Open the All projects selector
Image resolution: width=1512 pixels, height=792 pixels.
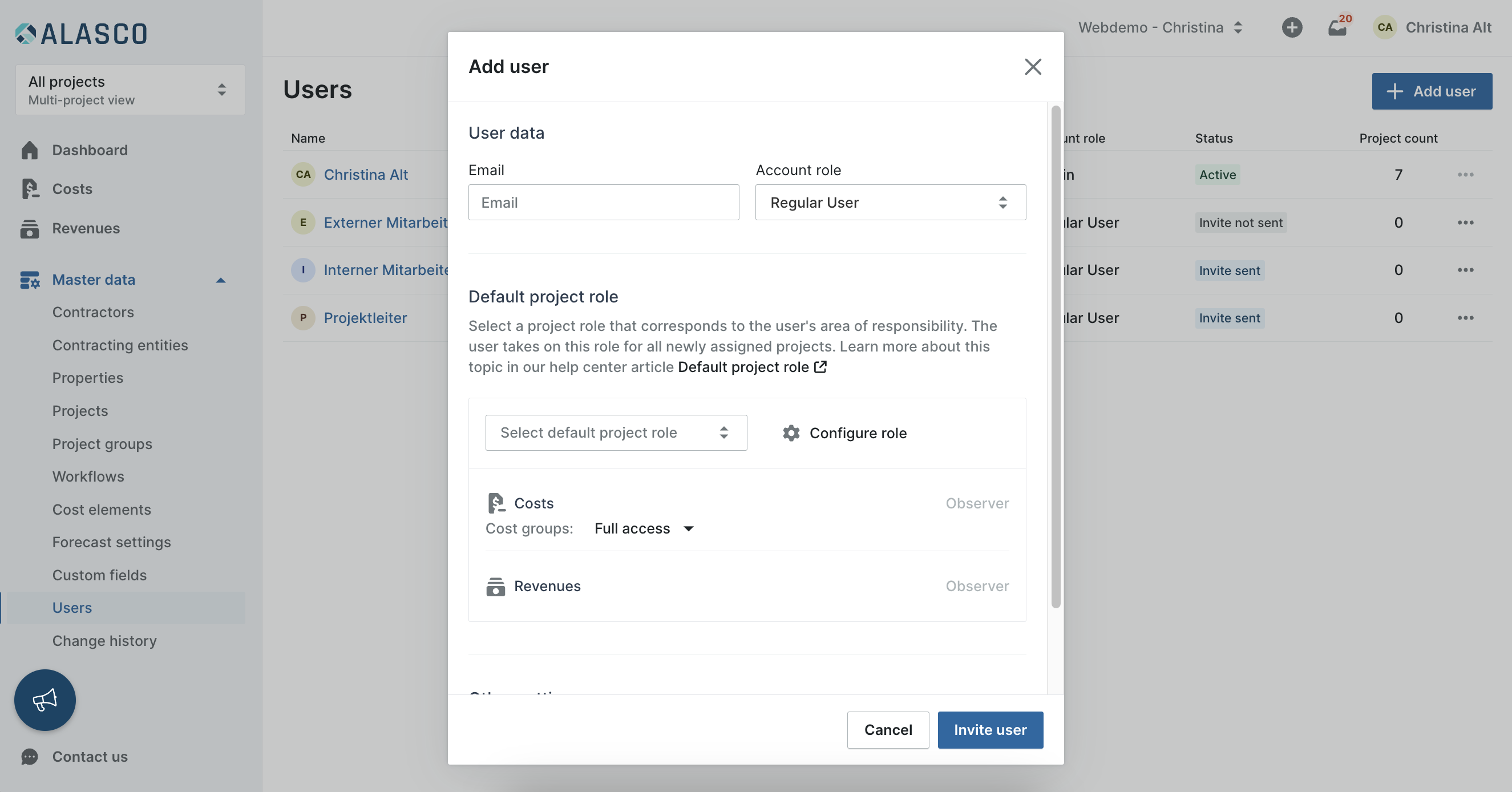130,90
